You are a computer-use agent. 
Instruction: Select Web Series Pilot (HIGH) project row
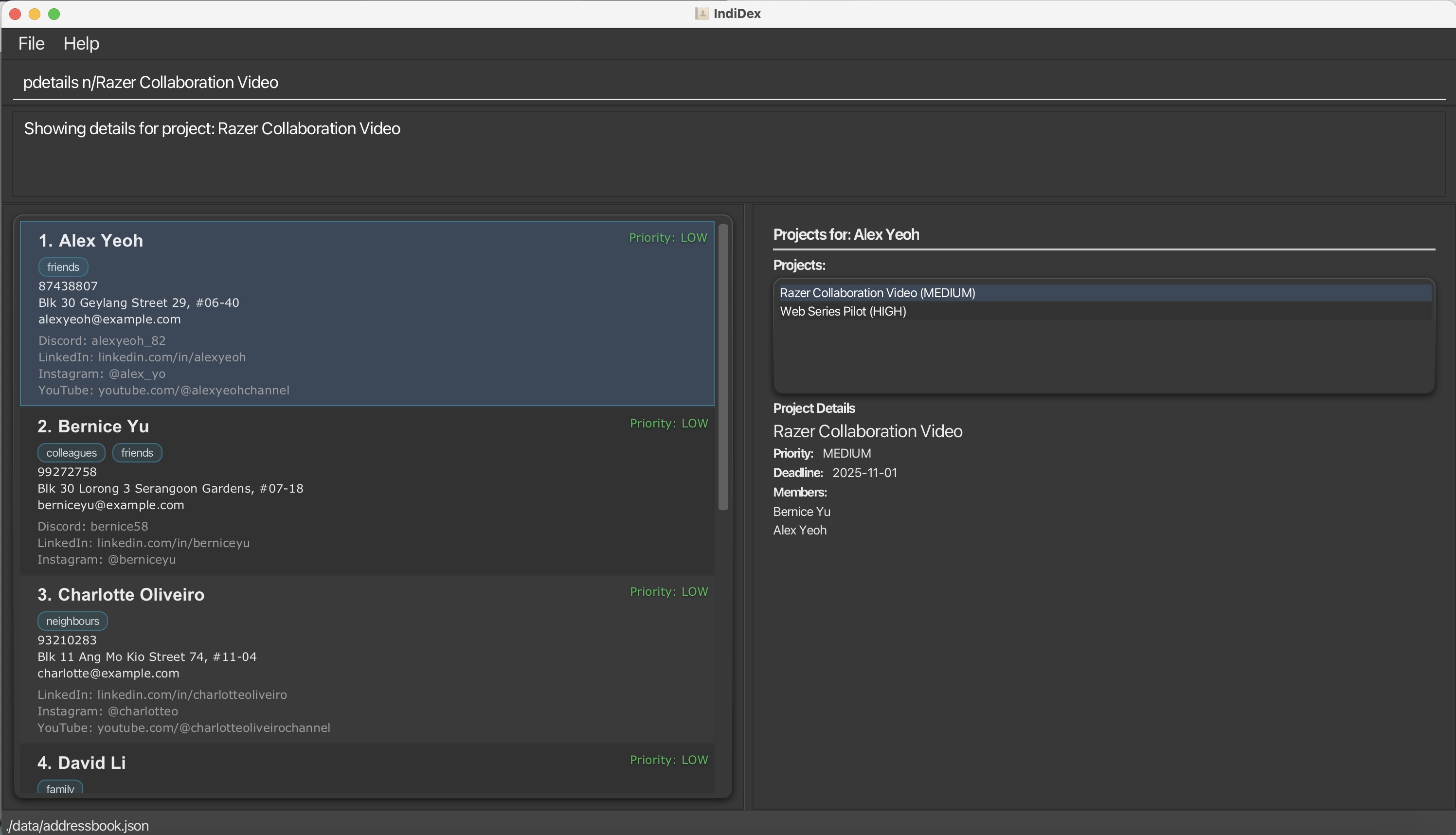coord(1104,311)
